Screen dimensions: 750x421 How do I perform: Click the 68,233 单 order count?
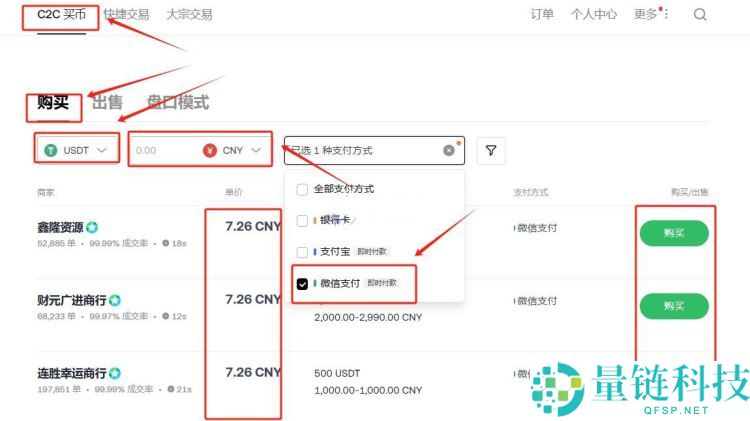[56, 316]
